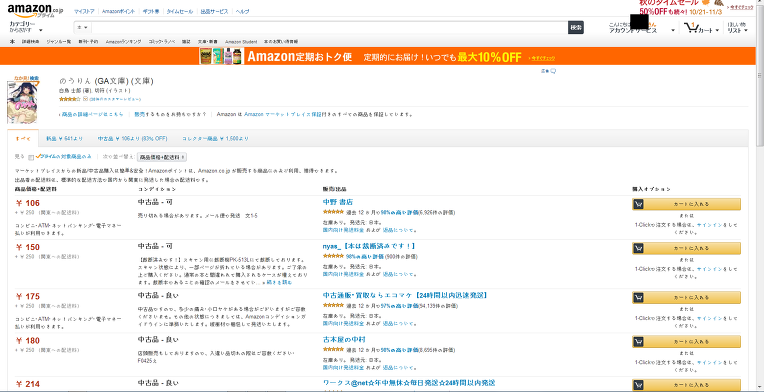Open 国内向け発送料金 link in the 古本屋の中村 row

(x=343, y=367)
